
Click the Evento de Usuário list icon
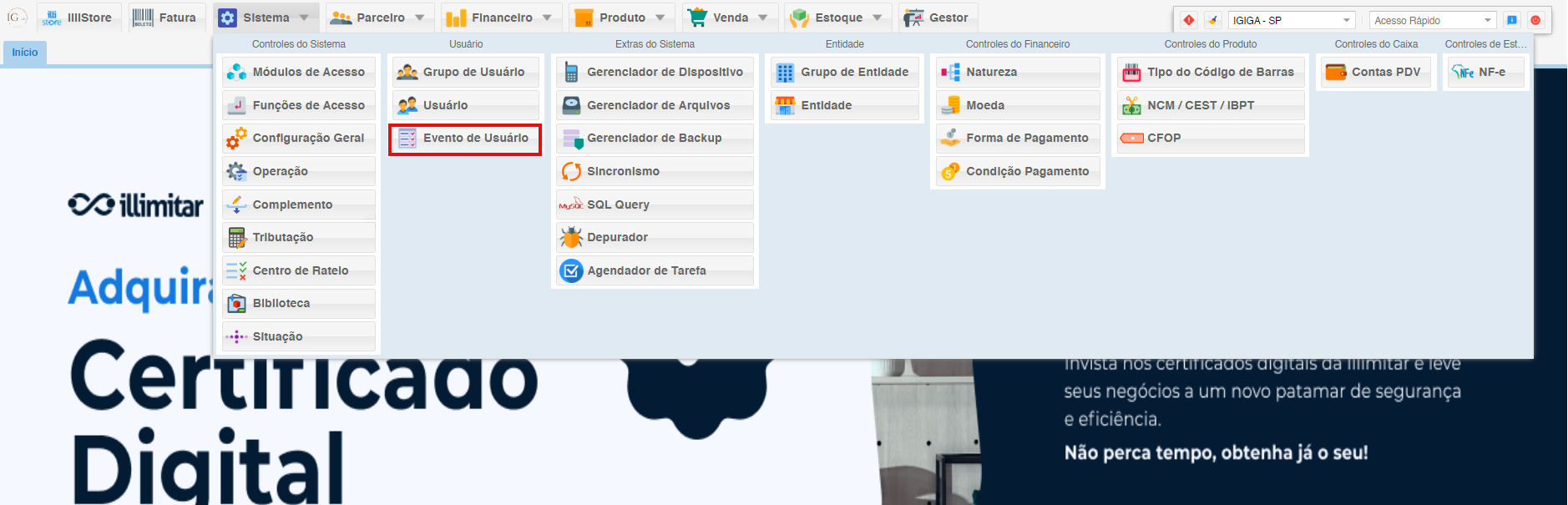click(x=407, y=139)
